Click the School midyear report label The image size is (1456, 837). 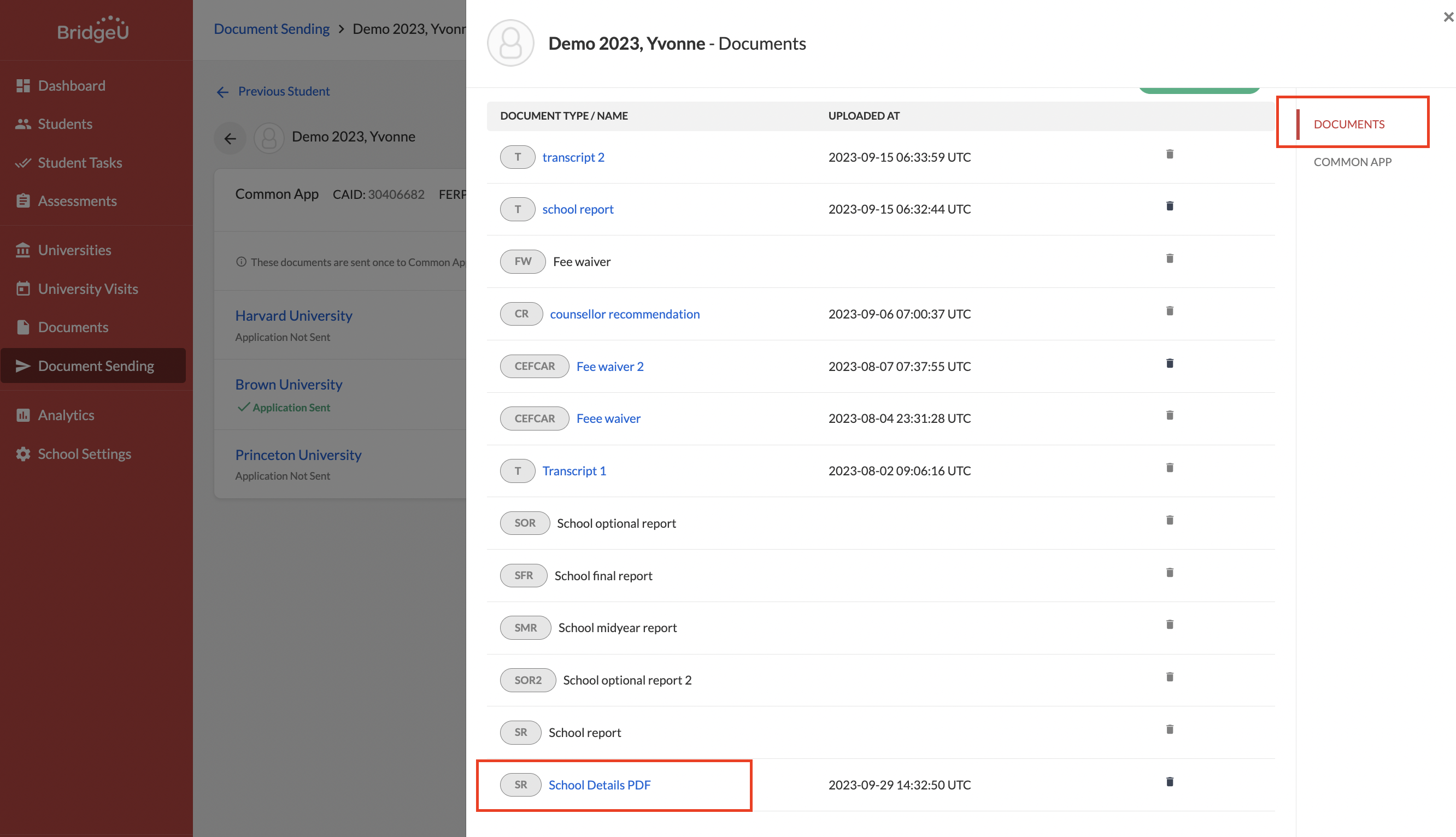tap(618, 628)
